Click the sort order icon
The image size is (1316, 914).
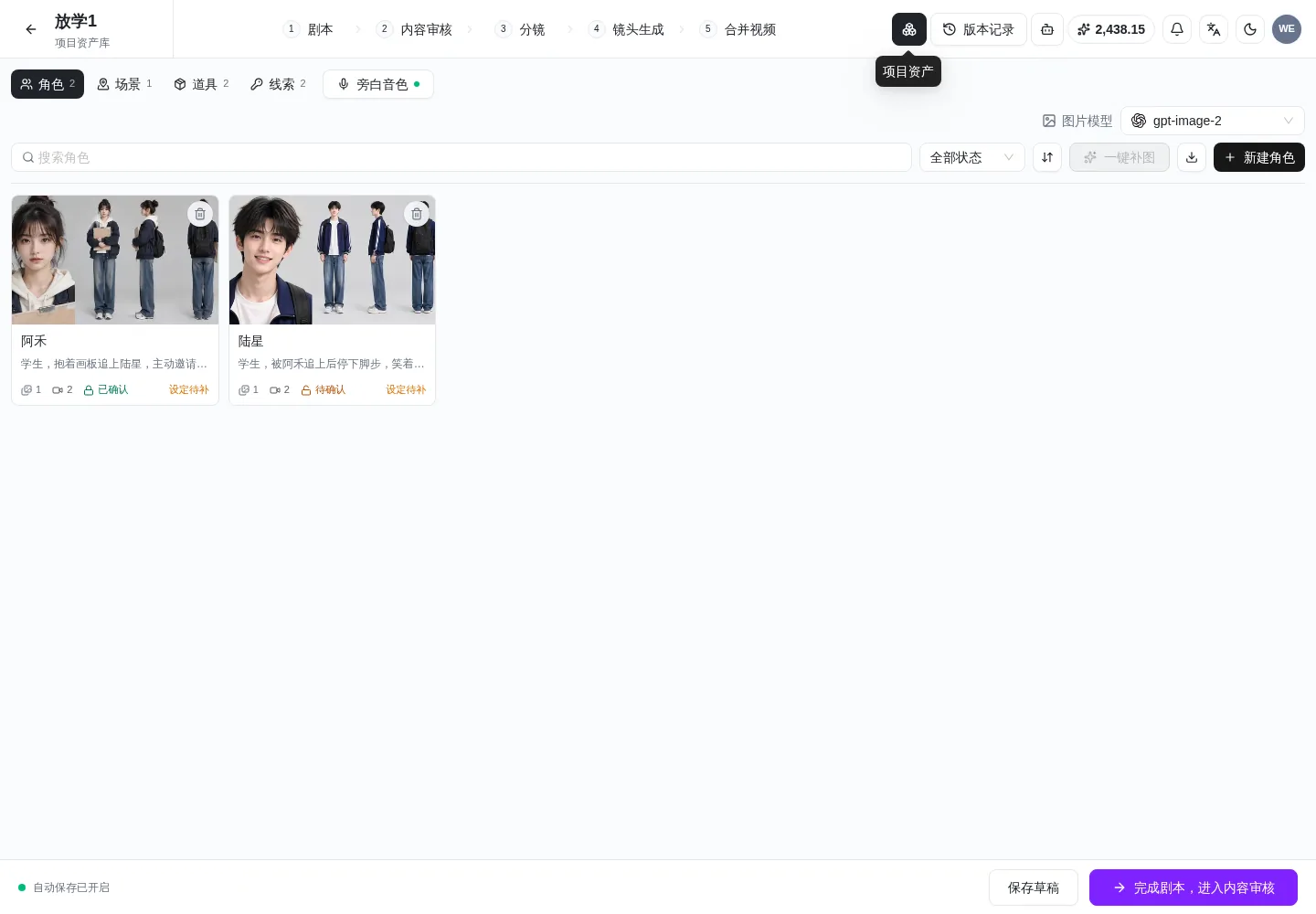tap(1047, 157)
